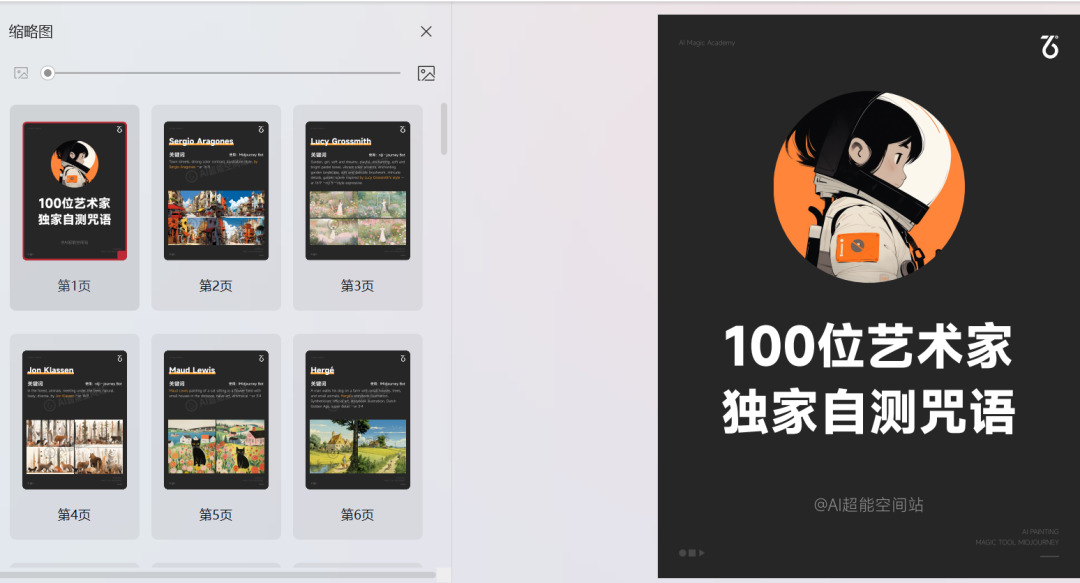Click the "第6页" page label
Screen dimensions: 1080x583
pos(358,515)
